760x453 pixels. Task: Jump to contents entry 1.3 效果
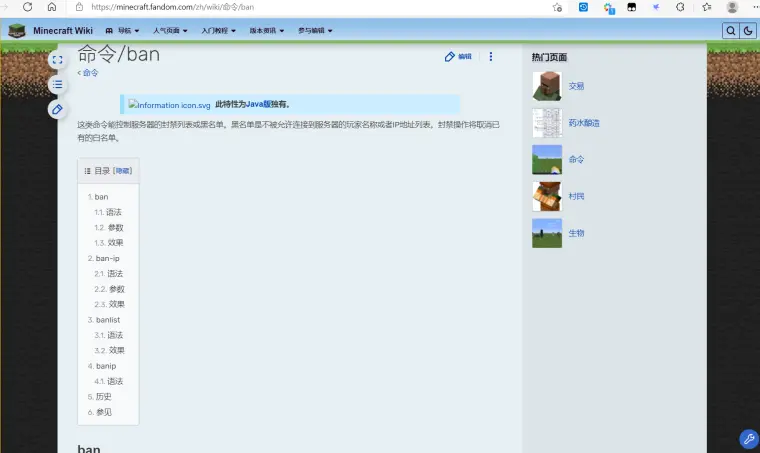(109, 243)
